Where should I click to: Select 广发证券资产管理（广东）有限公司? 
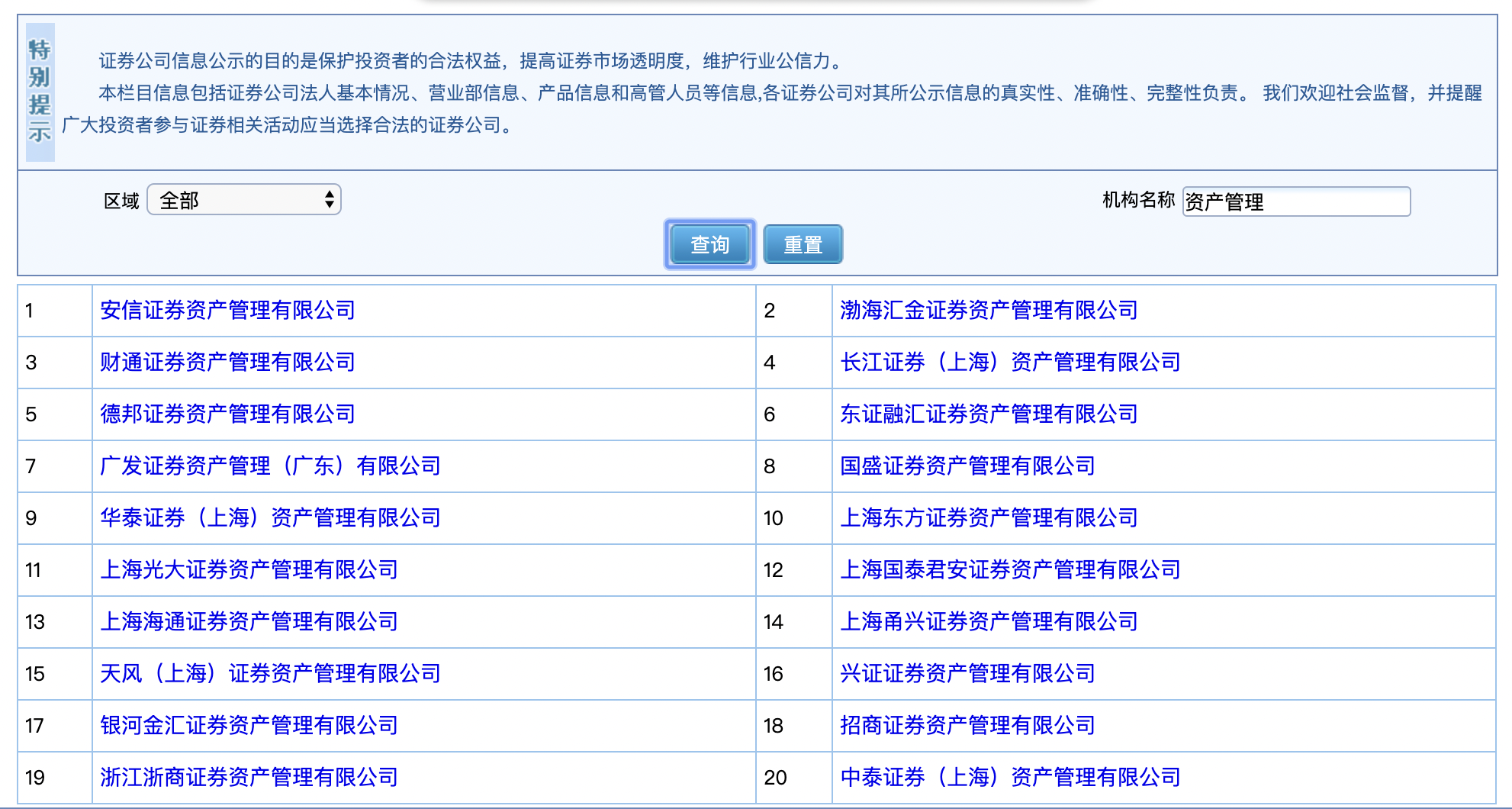click(270, 466)
